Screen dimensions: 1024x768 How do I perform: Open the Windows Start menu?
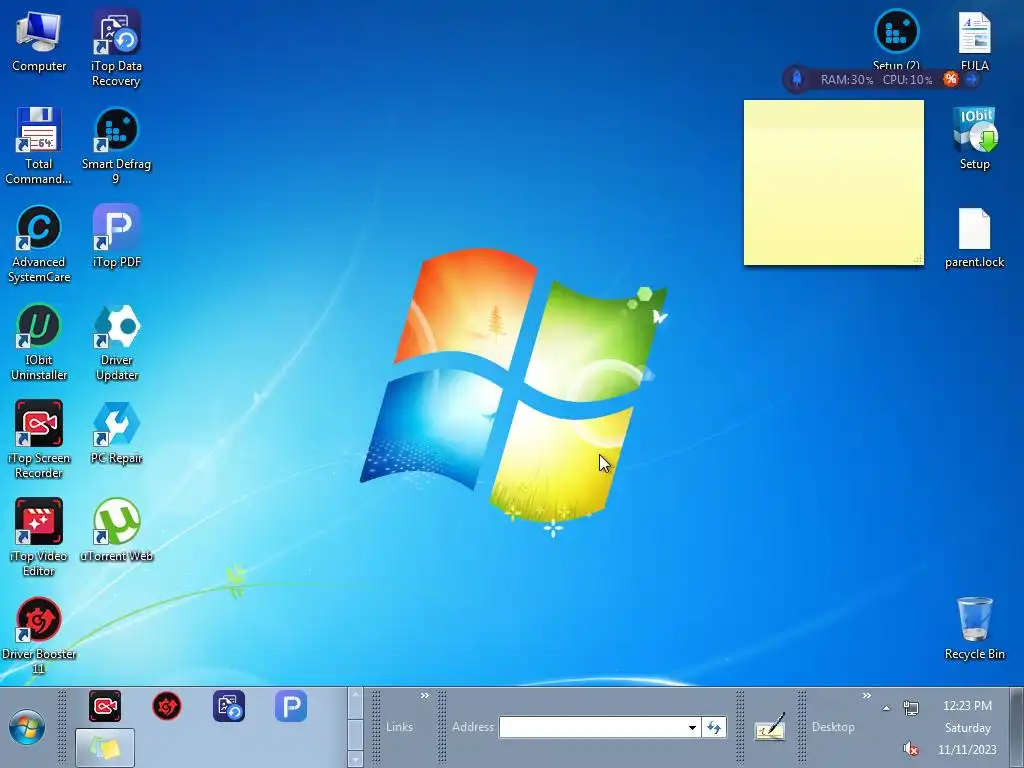27,728
